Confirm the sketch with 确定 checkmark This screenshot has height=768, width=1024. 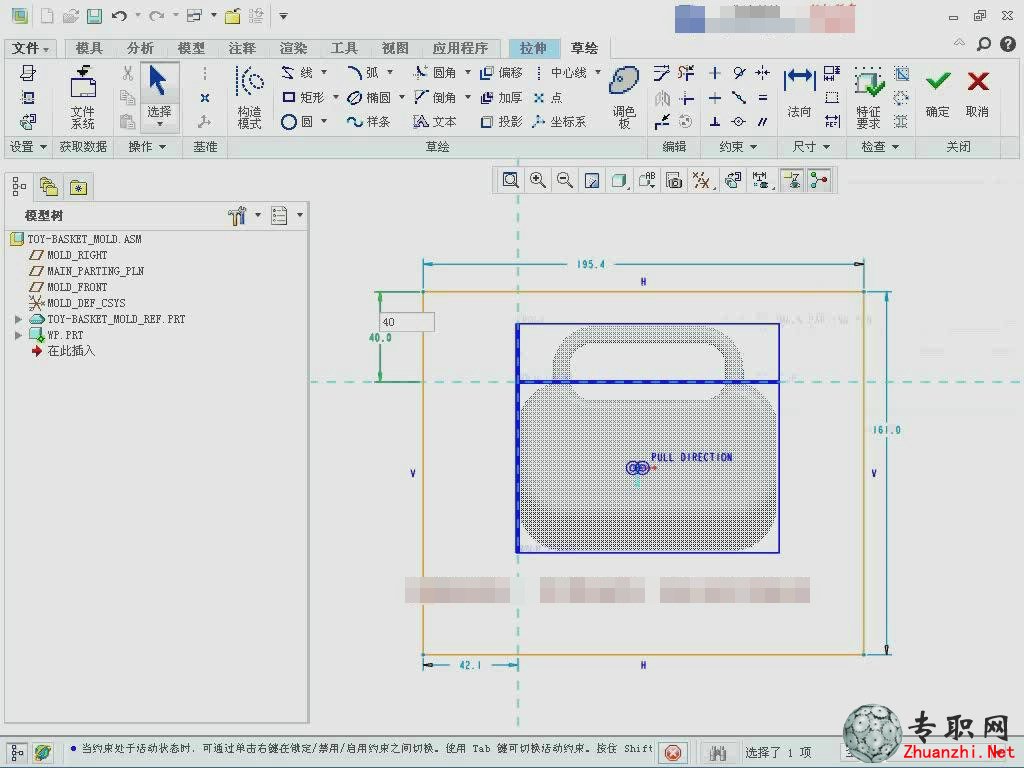(x=938, y=93)
